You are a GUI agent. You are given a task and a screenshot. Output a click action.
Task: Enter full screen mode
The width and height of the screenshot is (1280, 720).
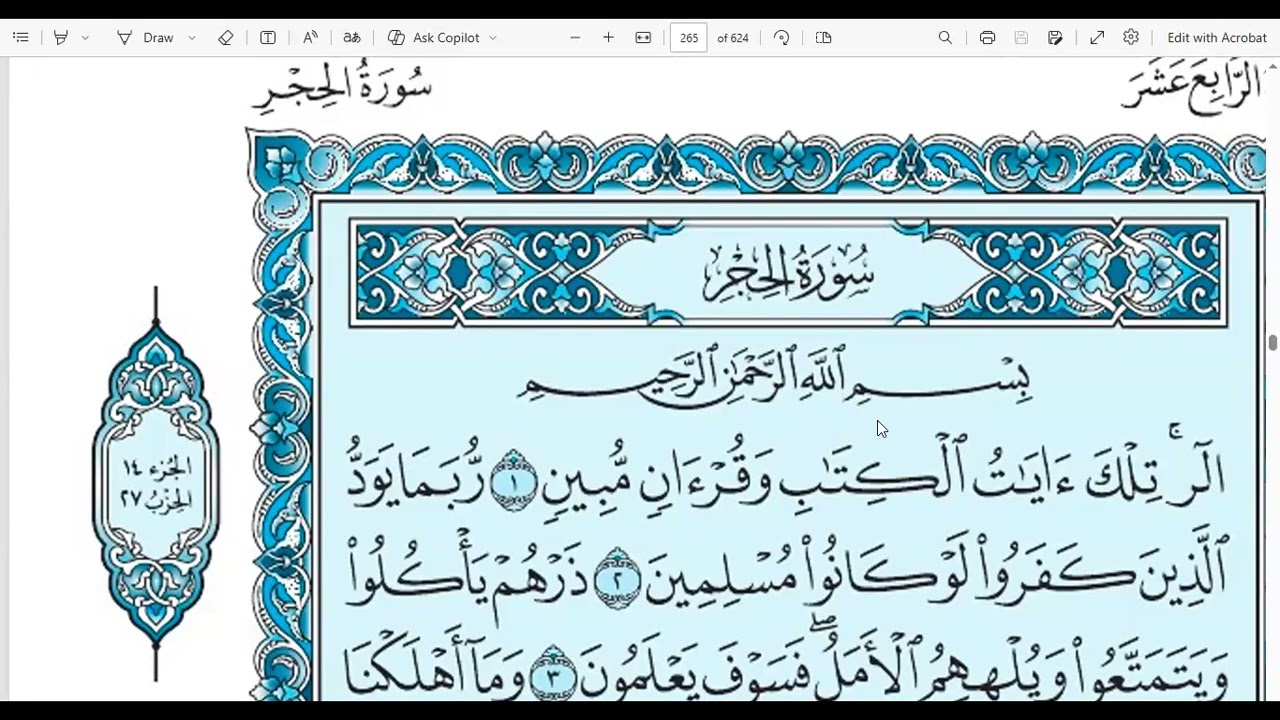pos(1097,37)
